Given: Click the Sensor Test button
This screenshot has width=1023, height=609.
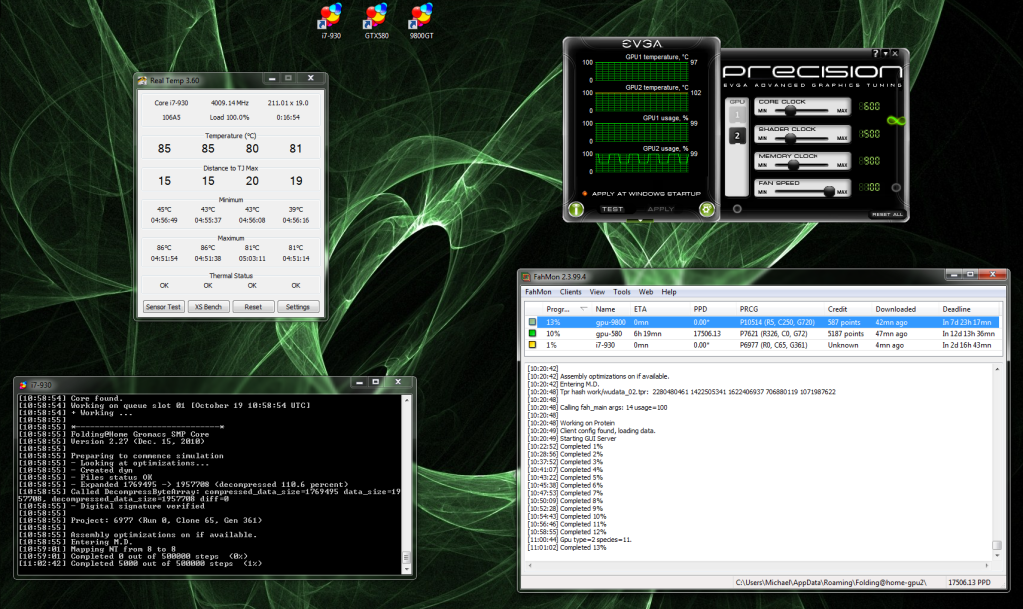Looking at the screenshot, I should [163, 307].
